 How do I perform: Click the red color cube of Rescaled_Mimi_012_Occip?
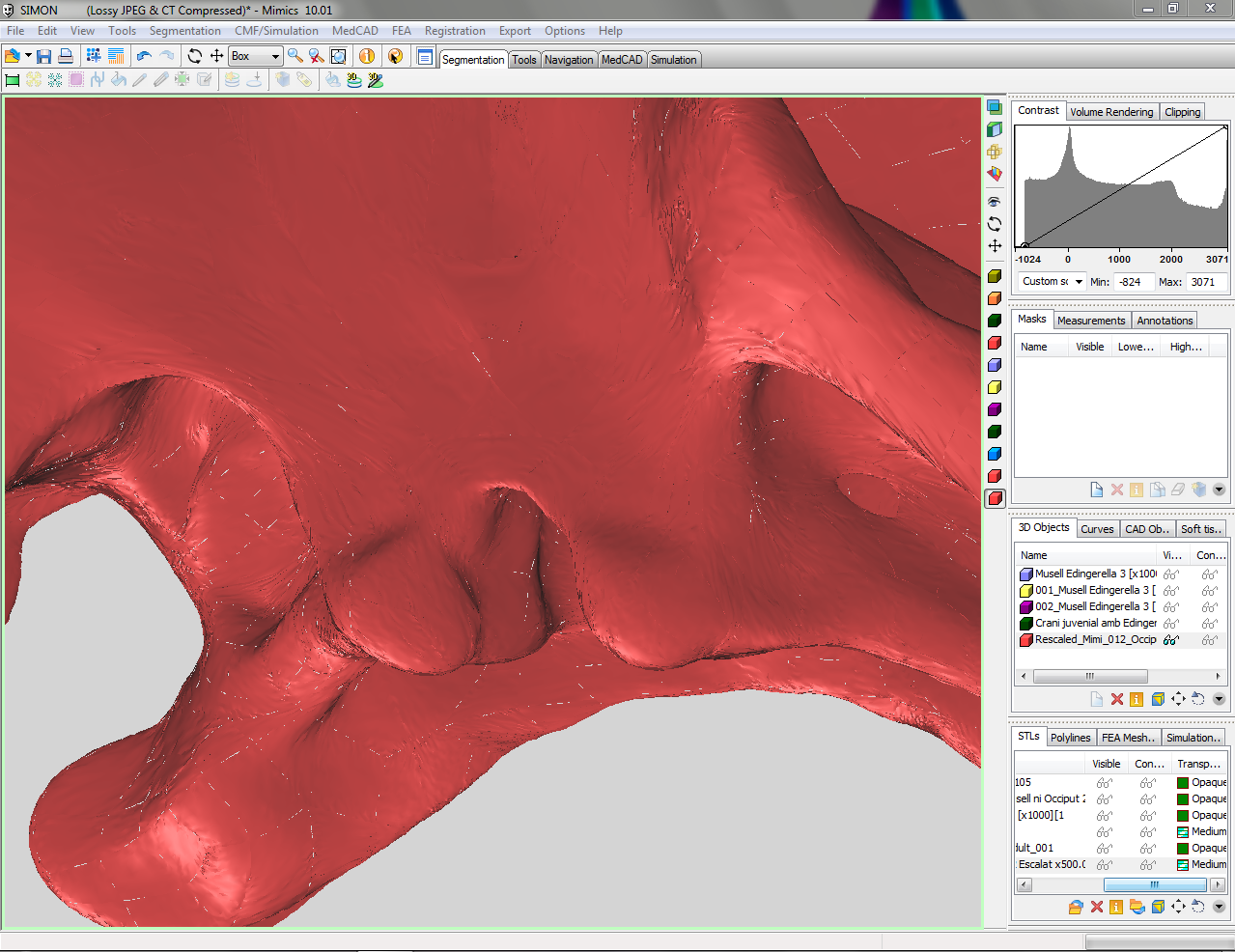tap(1026, 640)
